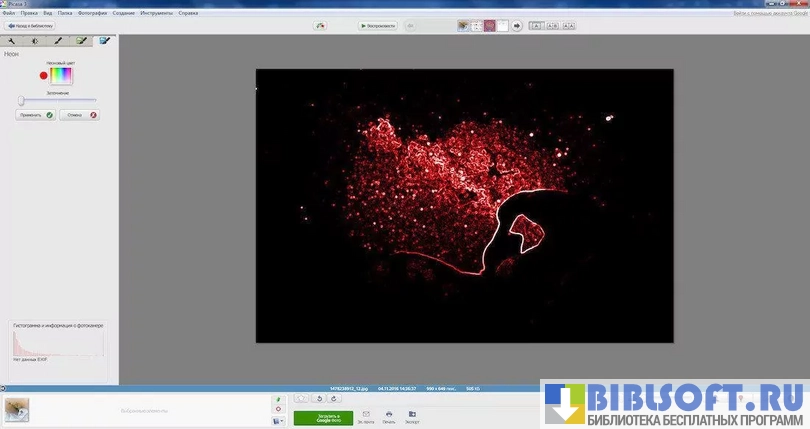Viewport: 810px width, 429px height.
Task: Switch to the lighting tuning tab
Action: tap(35, 41)
